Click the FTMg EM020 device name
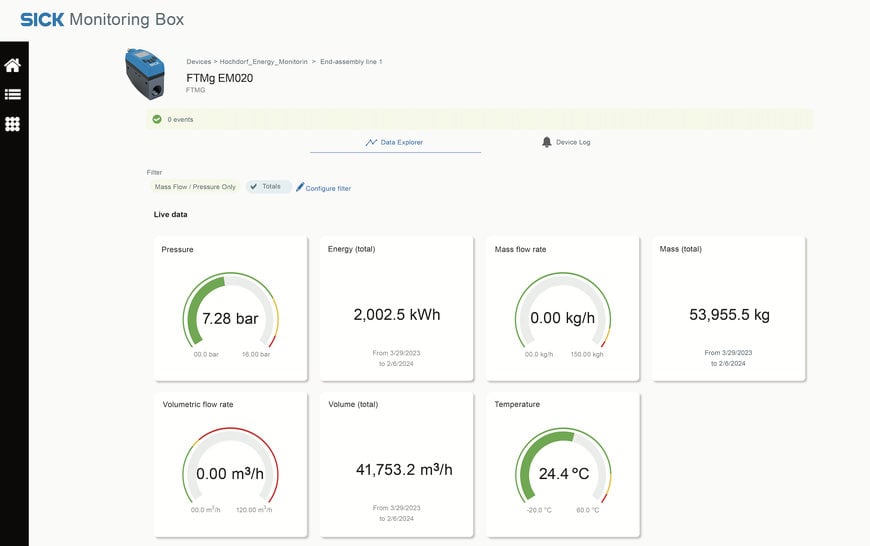The width and height of the screenshot is (870, 546). pos(220,78)
